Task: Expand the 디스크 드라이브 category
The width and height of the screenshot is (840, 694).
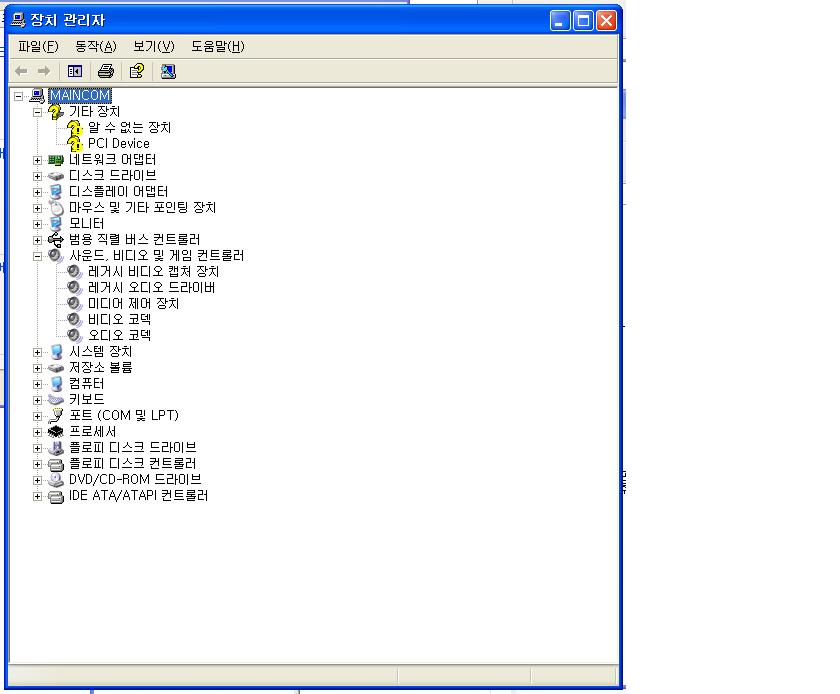Action: point(37,176)
